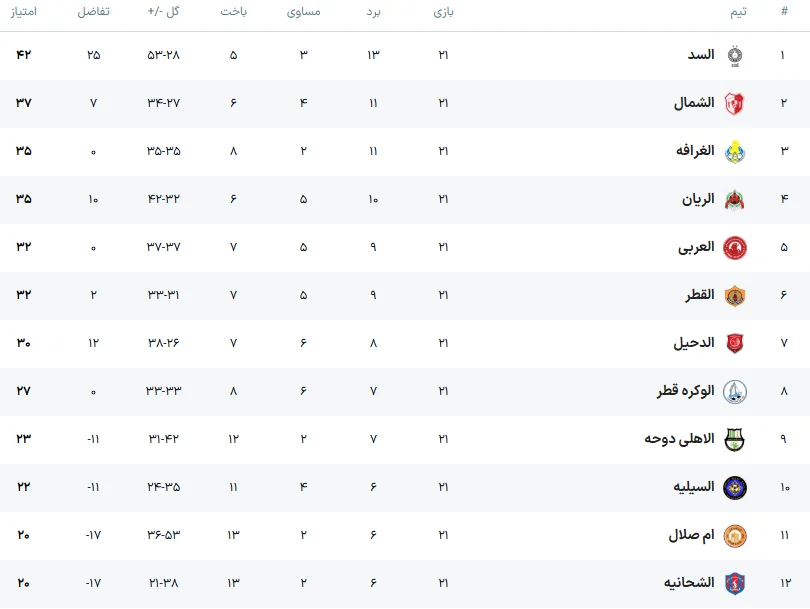The width and height of the screenshot is (810, 609).
Task: Click the الغرافه yellow-blue crest
Action: click(x=735, y=152)
